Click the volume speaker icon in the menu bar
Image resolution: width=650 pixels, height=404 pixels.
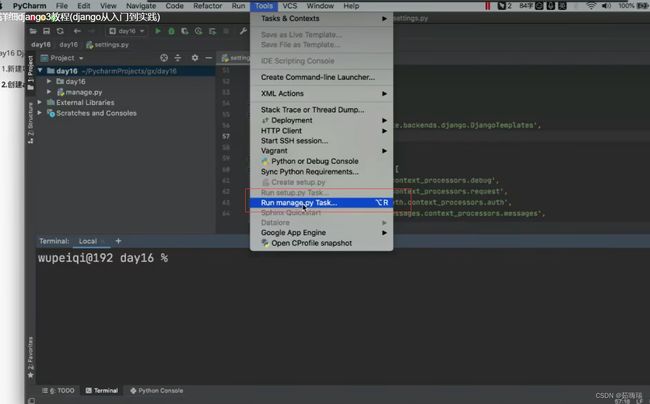(606, 5)
